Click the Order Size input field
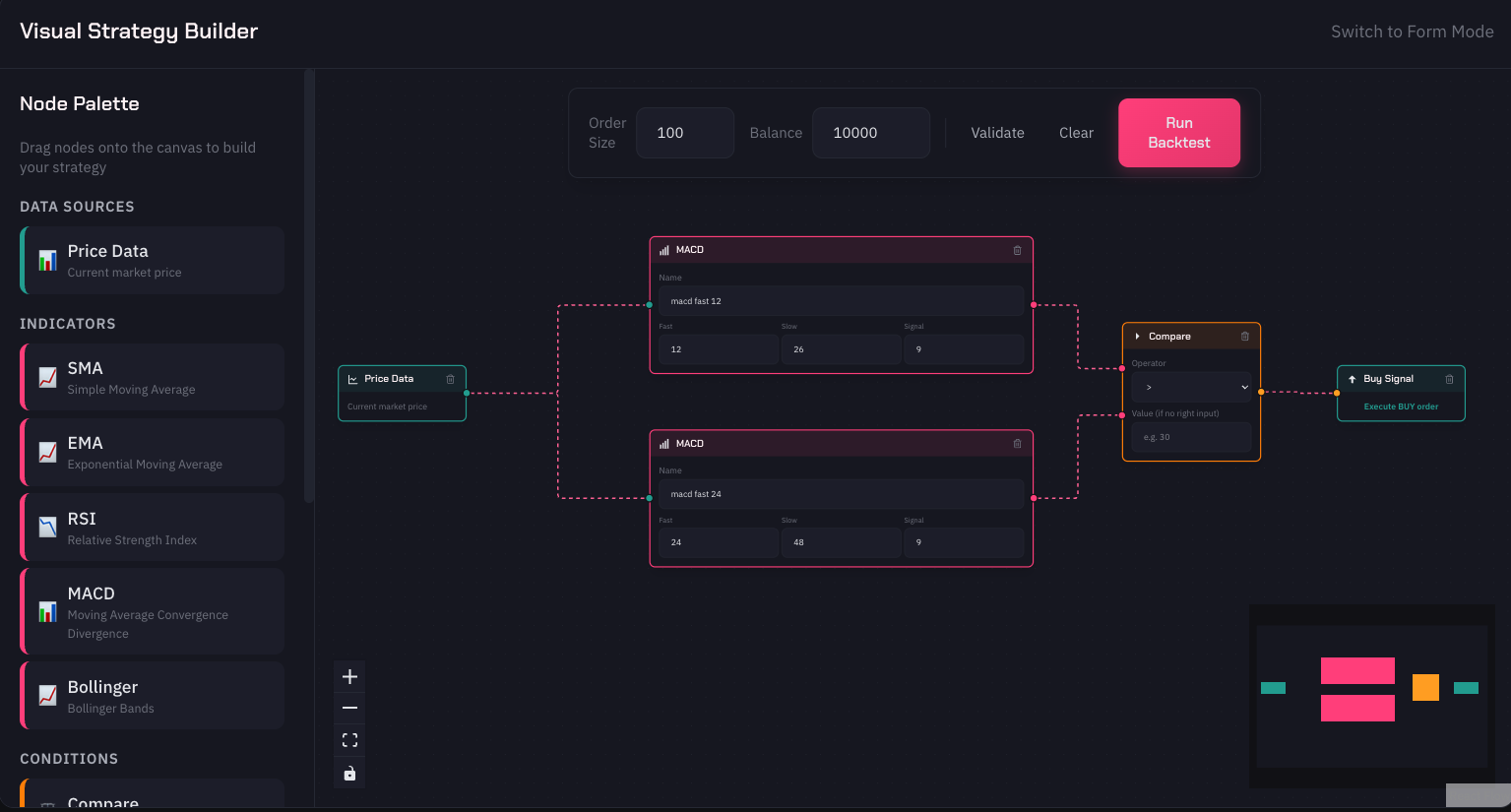 684,133
